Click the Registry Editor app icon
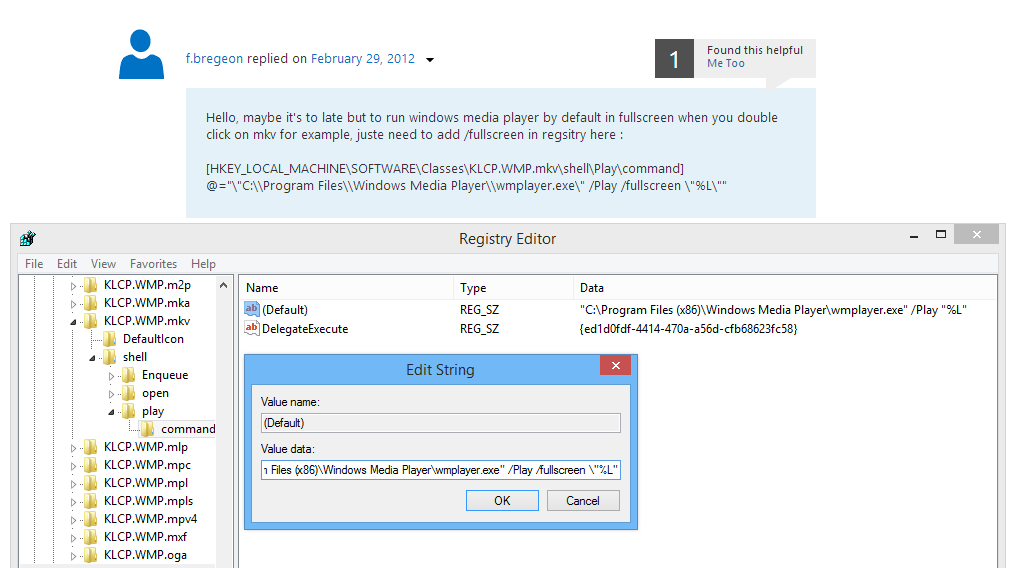Screen dimensions: 1015x568 [28, 238]
